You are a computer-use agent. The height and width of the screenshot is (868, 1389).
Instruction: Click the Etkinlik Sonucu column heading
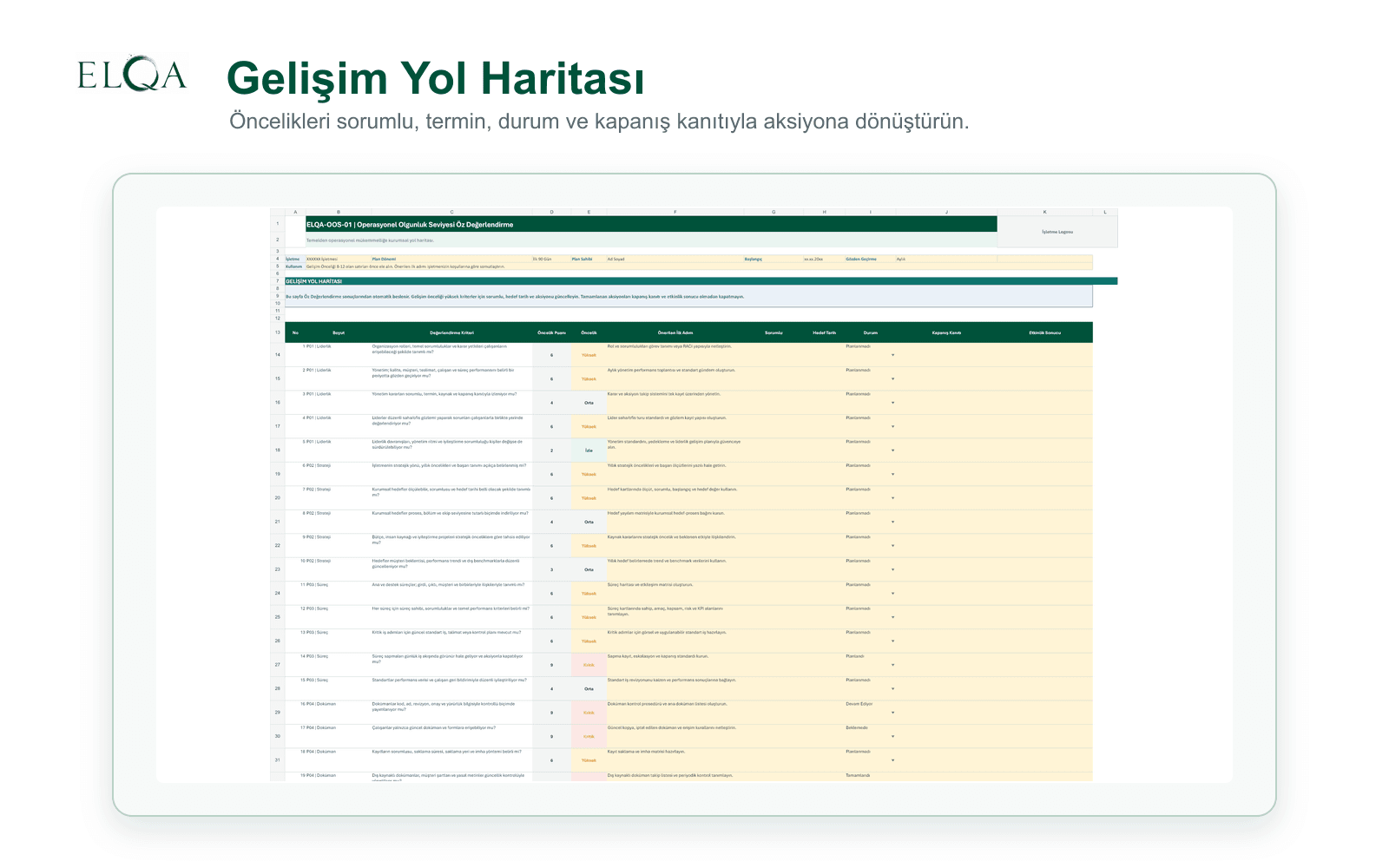1044,332
